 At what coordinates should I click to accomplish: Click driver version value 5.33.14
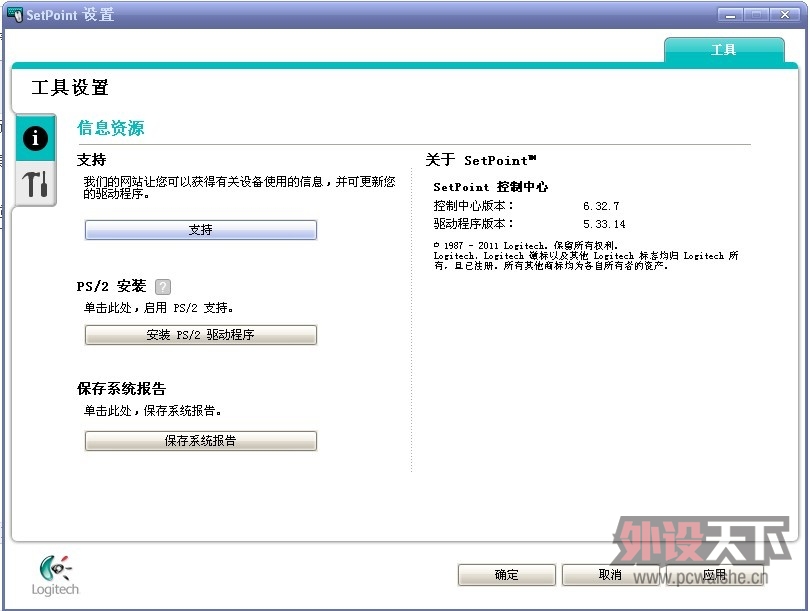click(604, 224)
